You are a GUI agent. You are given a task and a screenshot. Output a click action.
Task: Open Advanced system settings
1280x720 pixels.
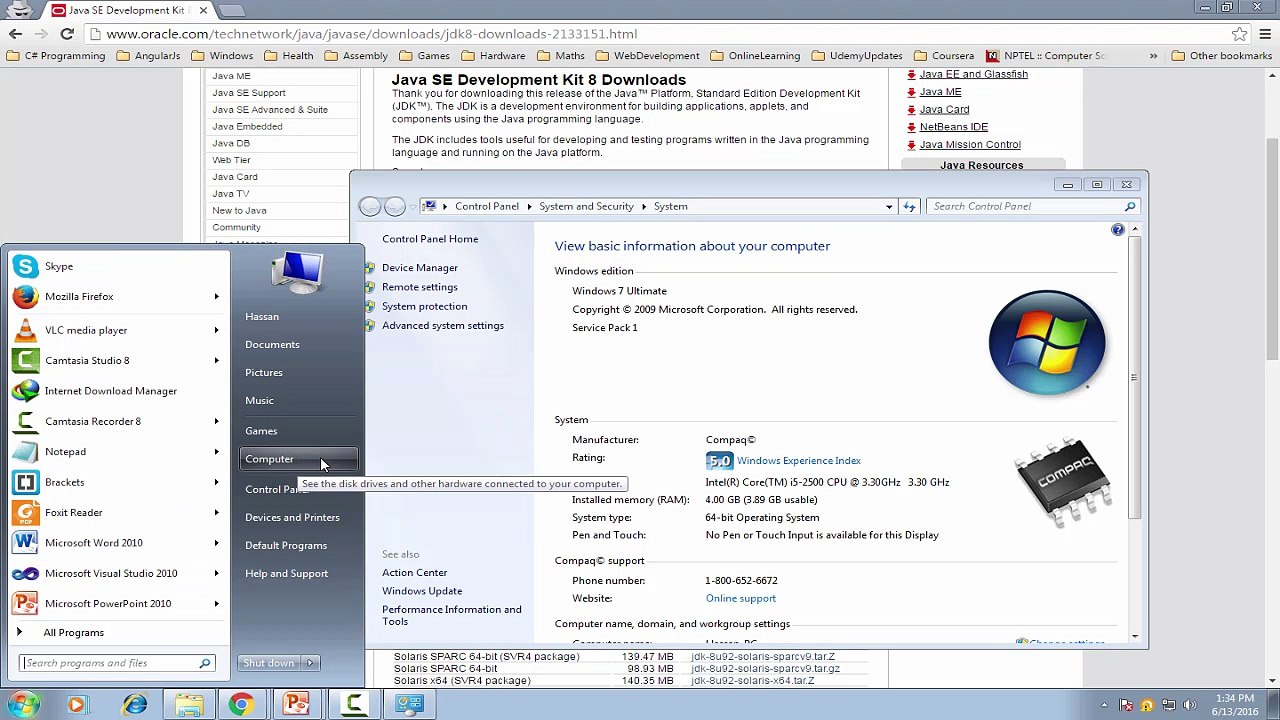point(443,326)
